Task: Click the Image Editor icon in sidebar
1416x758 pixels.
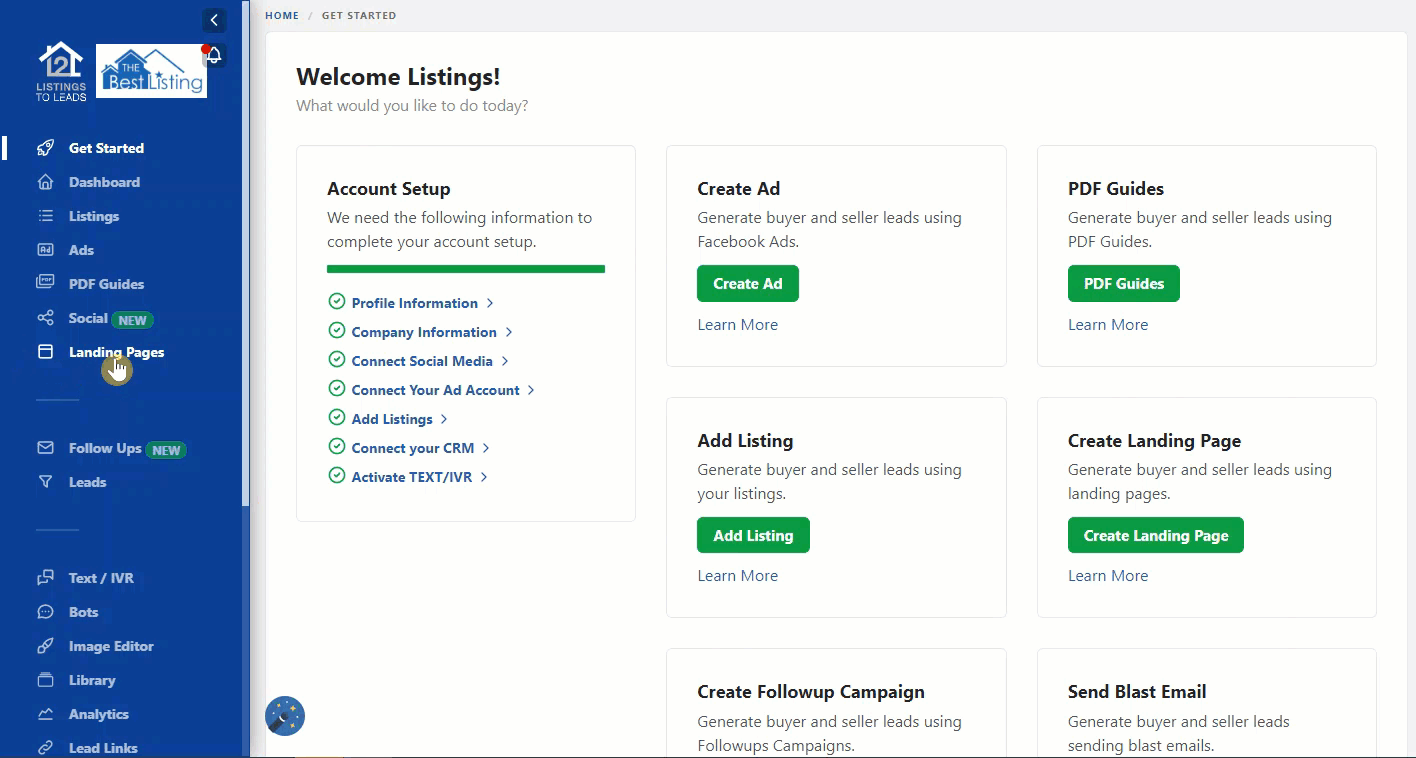Action: [45, 646]
